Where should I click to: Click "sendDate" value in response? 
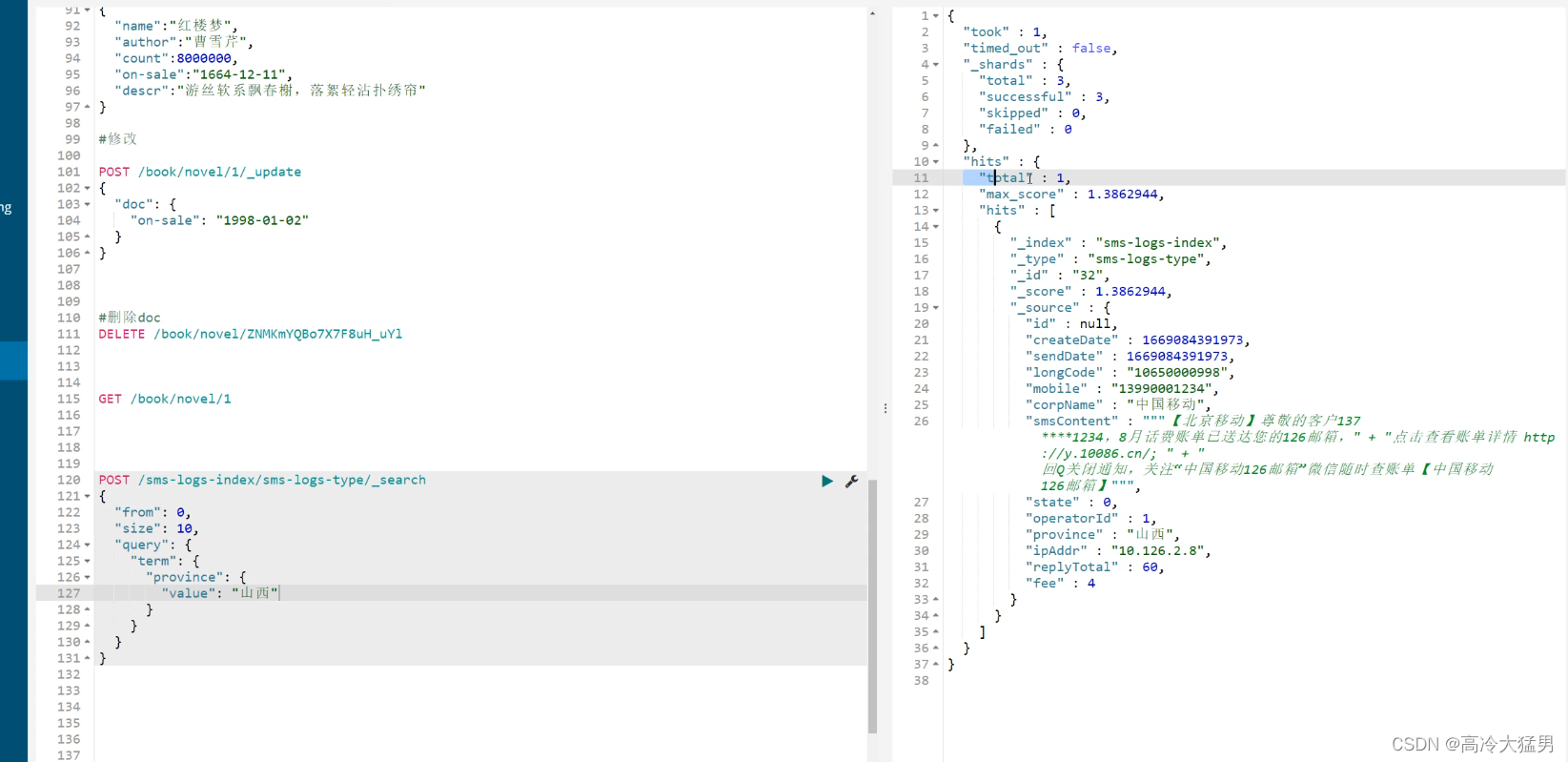[1177, 356]
